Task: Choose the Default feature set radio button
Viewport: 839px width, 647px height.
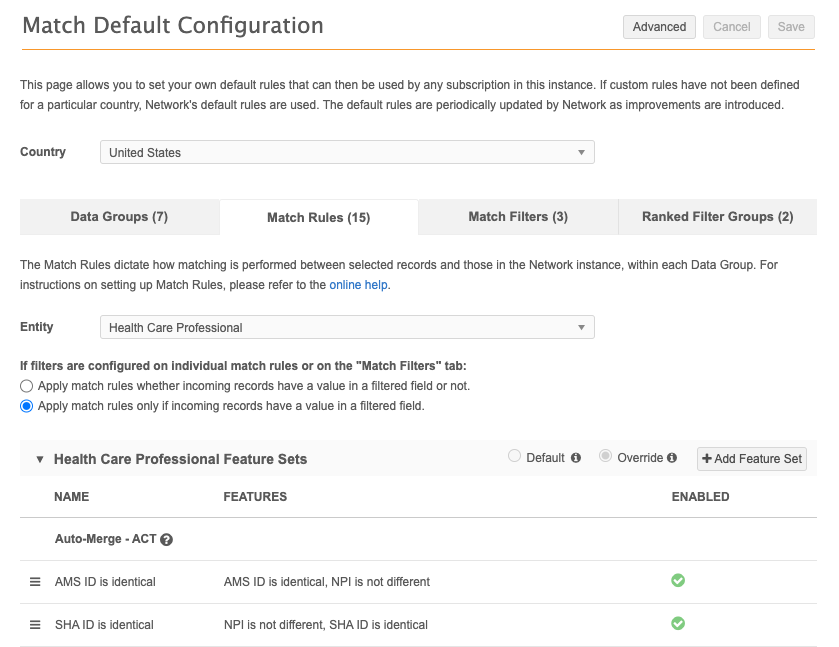Action: 515,457
